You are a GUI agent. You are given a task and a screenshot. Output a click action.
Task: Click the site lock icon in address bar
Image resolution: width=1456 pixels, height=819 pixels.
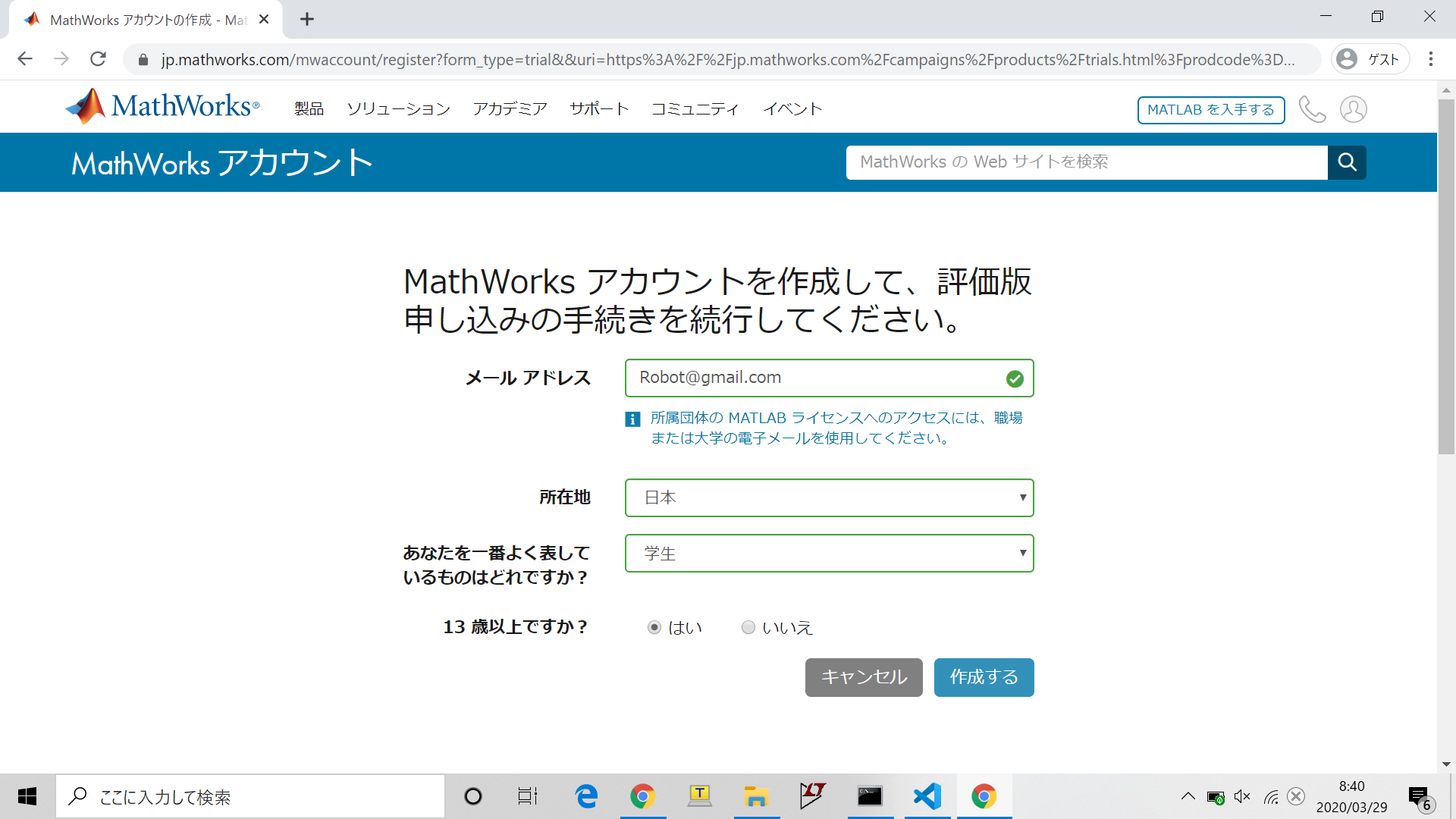pyautogui.click(x=143, y=60)
